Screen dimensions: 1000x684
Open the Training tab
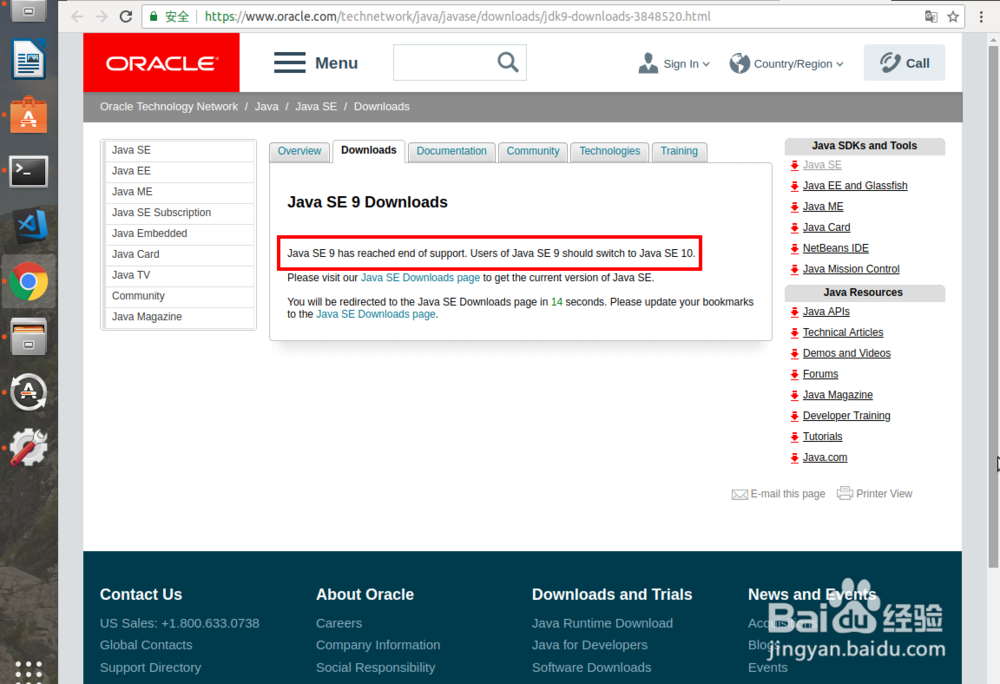(x=679, y=151)
